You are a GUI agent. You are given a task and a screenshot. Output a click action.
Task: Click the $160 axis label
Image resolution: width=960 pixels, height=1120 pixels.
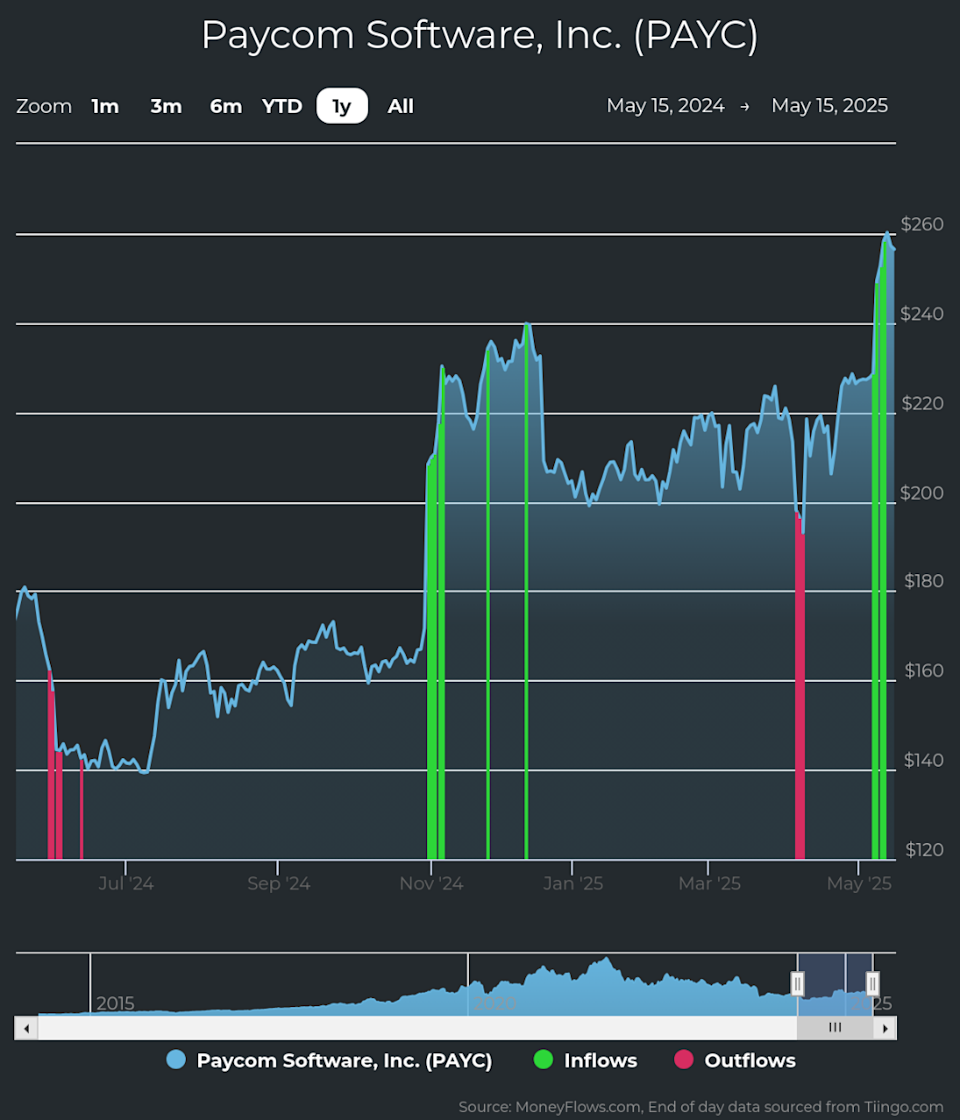[x=924, y=671]
